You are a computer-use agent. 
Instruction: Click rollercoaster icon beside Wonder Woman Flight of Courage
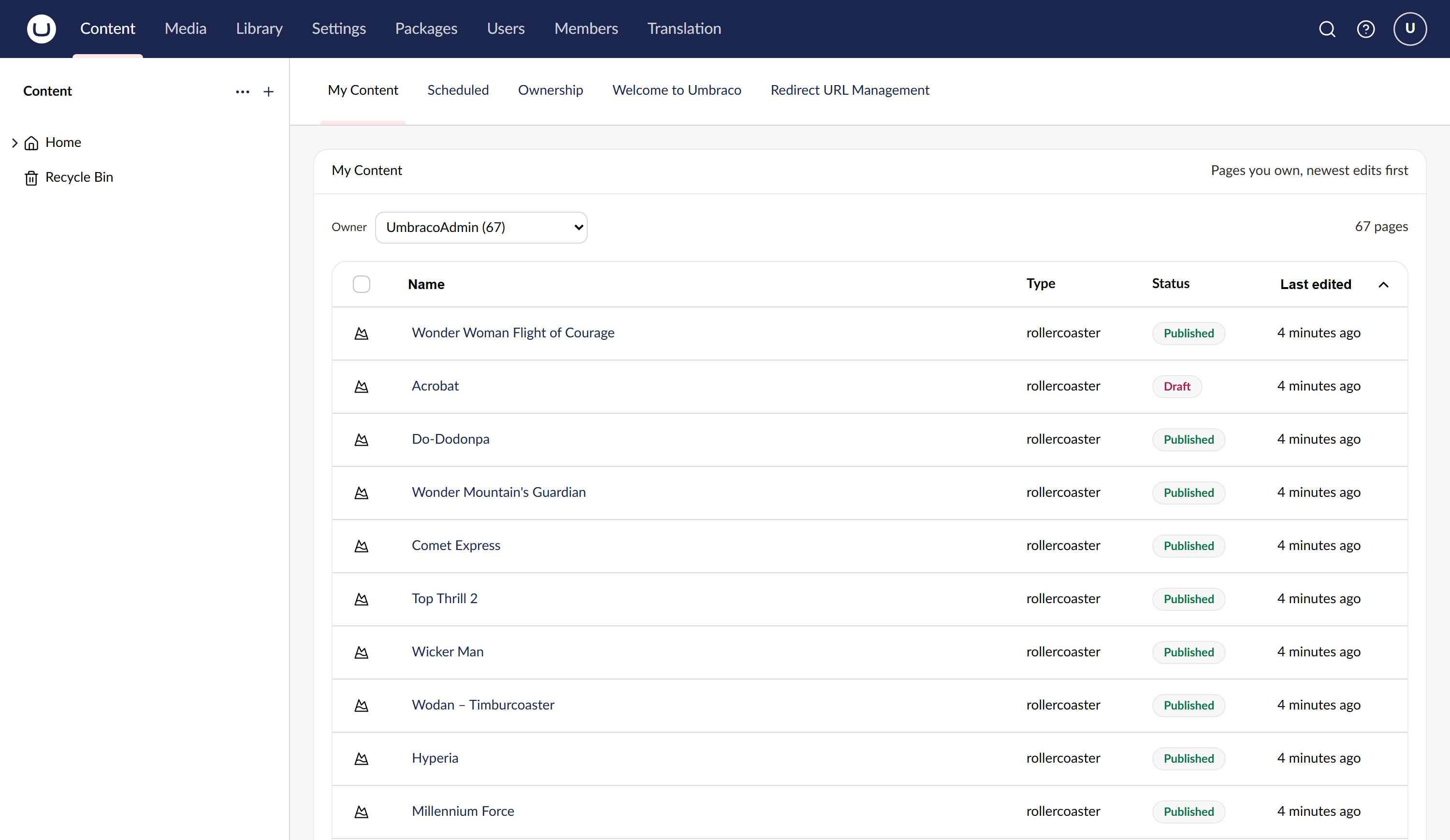click(x=362, y=333)
